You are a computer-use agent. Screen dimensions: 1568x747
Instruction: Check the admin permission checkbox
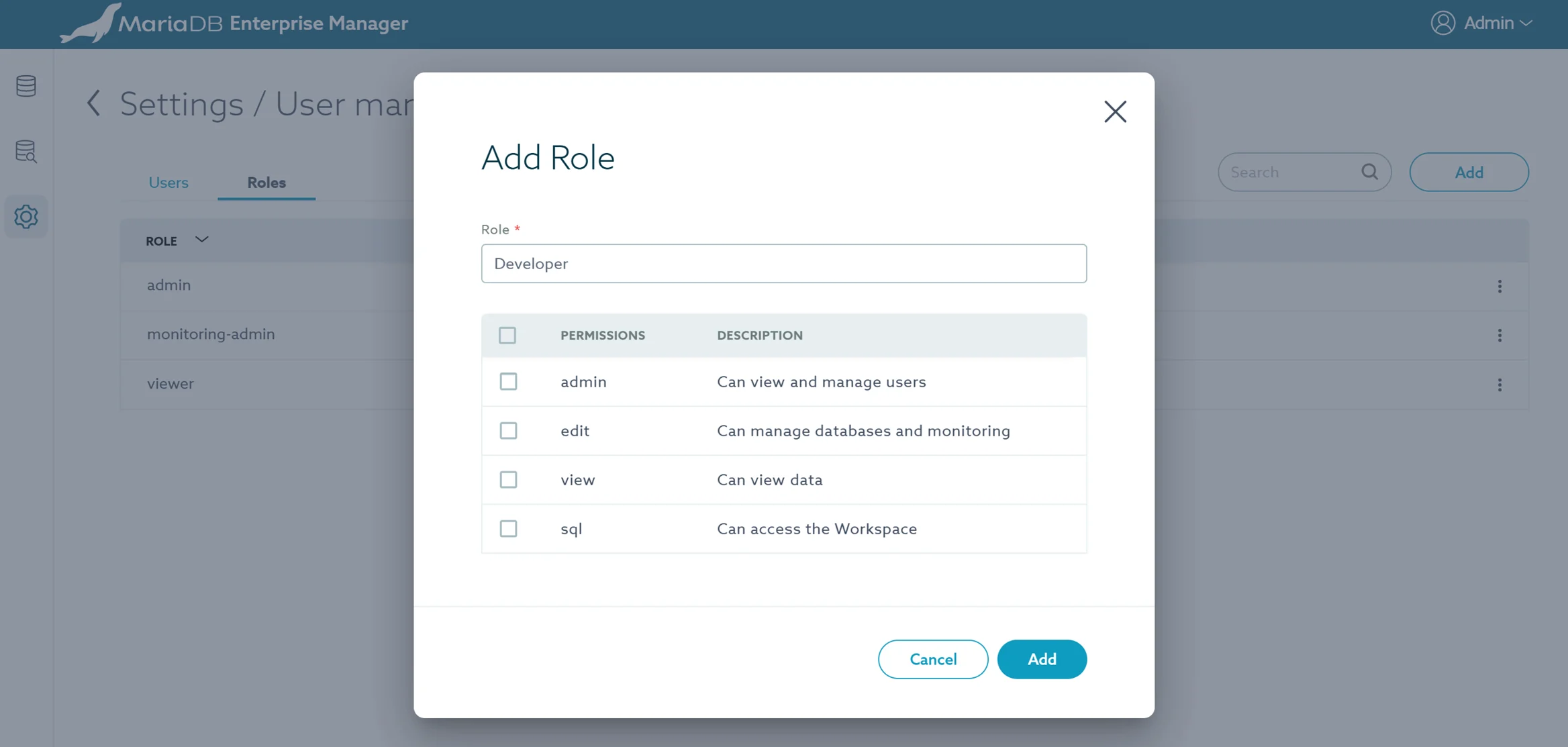pyautogui.click(x=508, y=381)
